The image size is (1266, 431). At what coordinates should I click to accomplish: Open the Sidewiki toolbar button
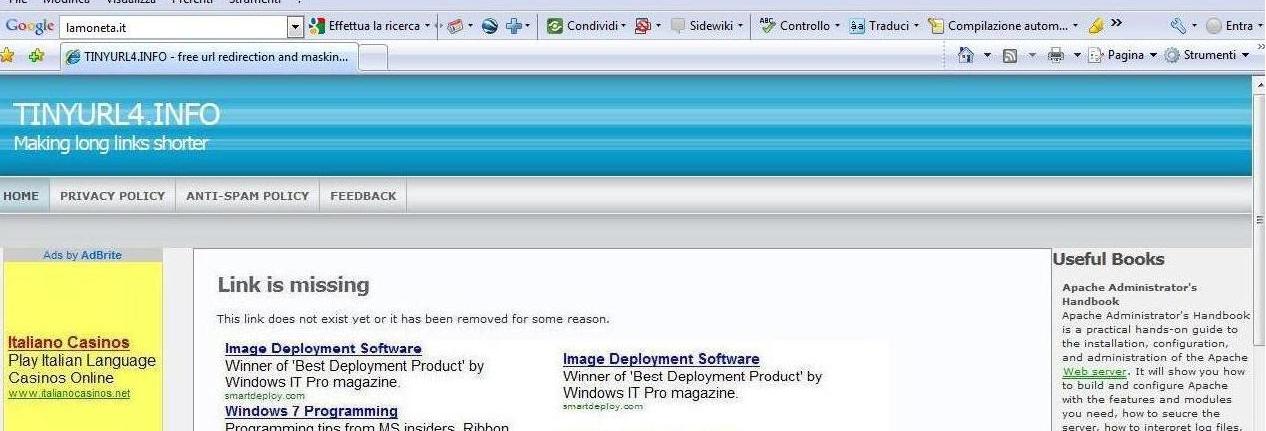tap(702, 26)
